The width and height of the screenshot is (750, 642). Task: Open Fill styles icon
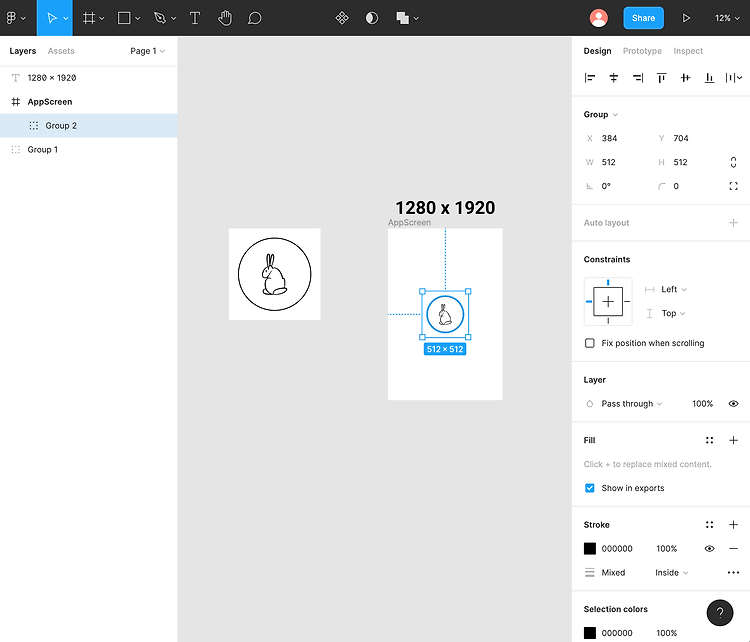coord(709,440)
